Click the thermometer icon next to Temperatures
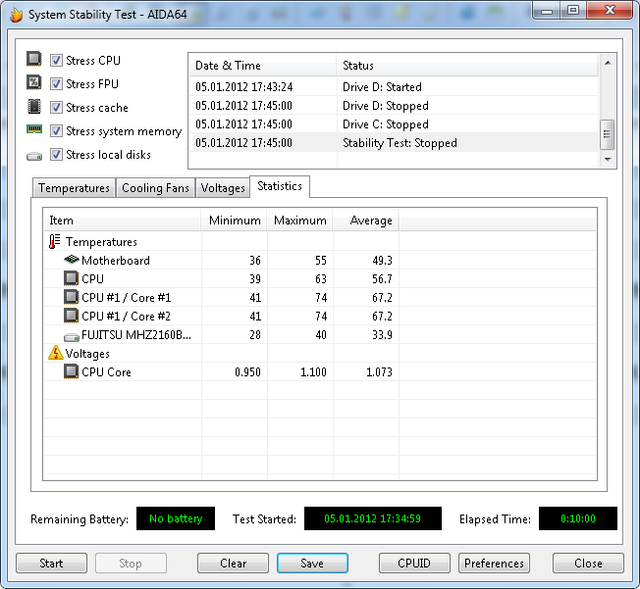Screen dimensions: 640x589 tap(54, 242)
